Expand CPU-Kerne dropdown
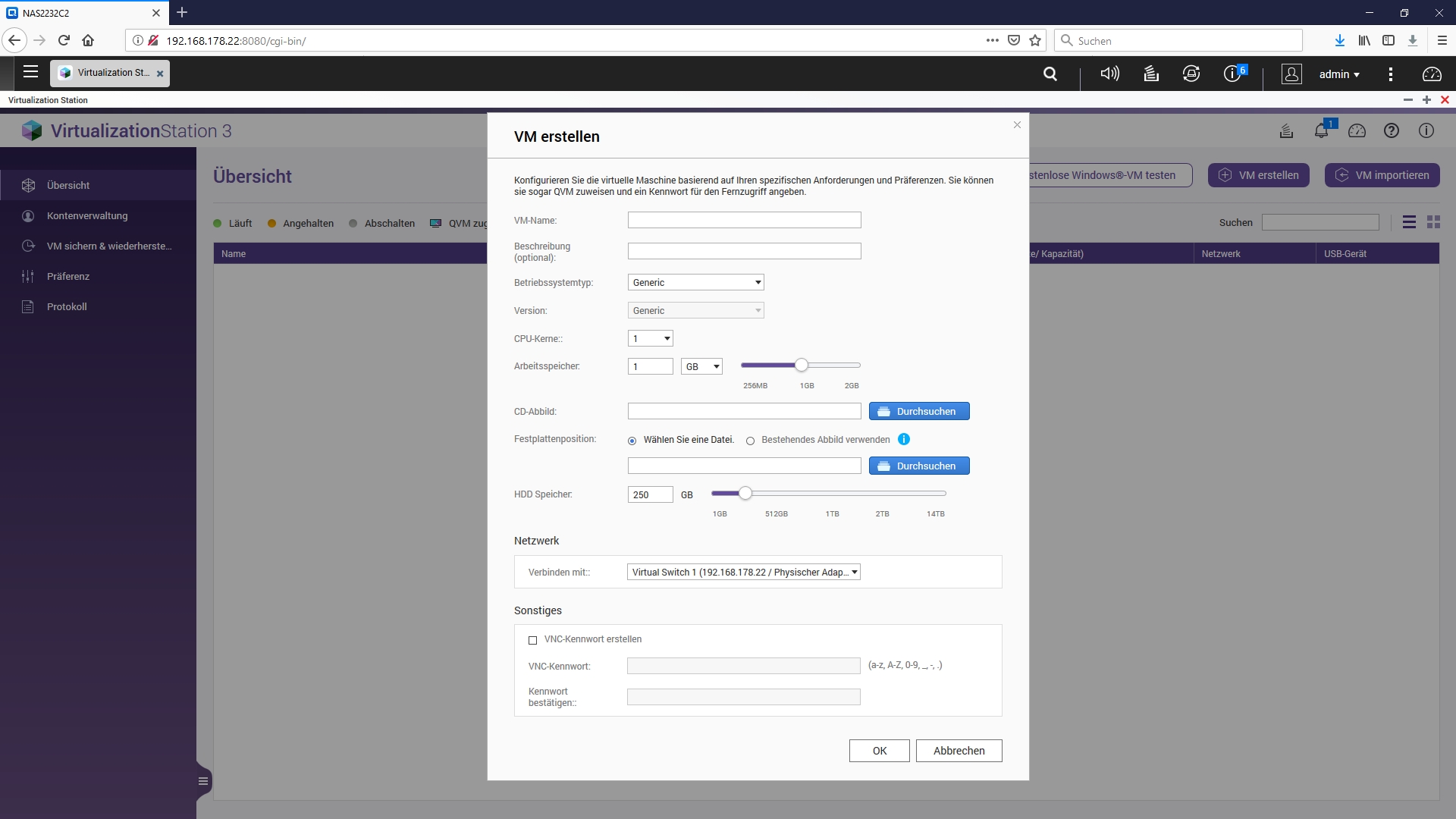 651,338
